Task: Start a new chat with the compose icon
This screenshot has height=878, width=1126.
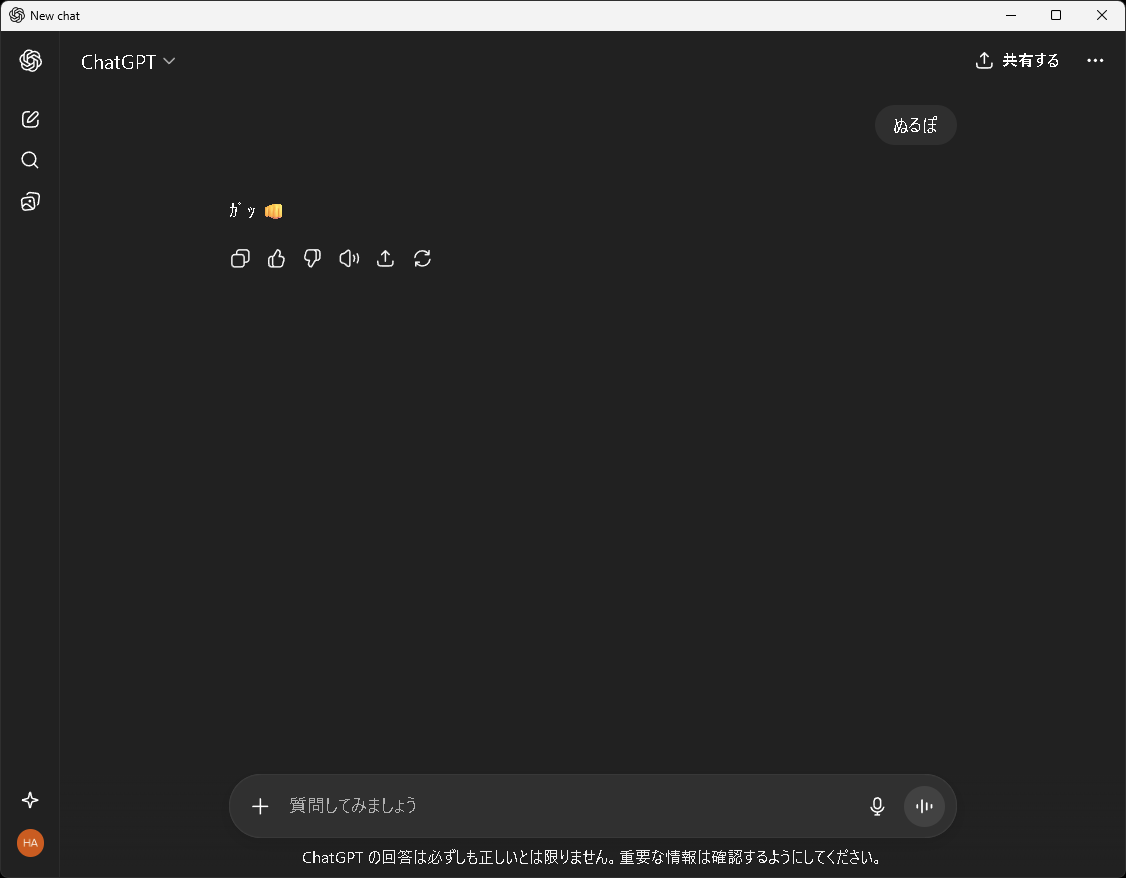Action: (30, 118)
